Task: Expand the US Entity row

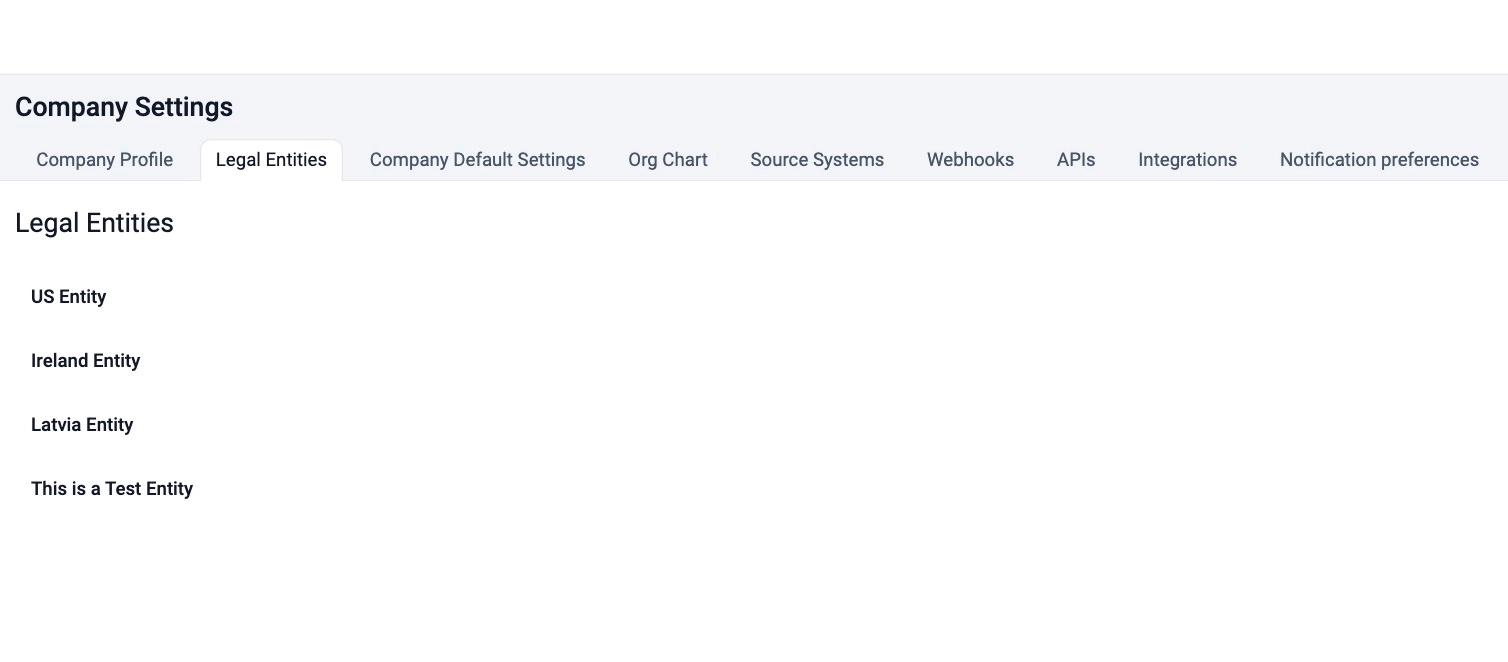Action: coord(68,297)
